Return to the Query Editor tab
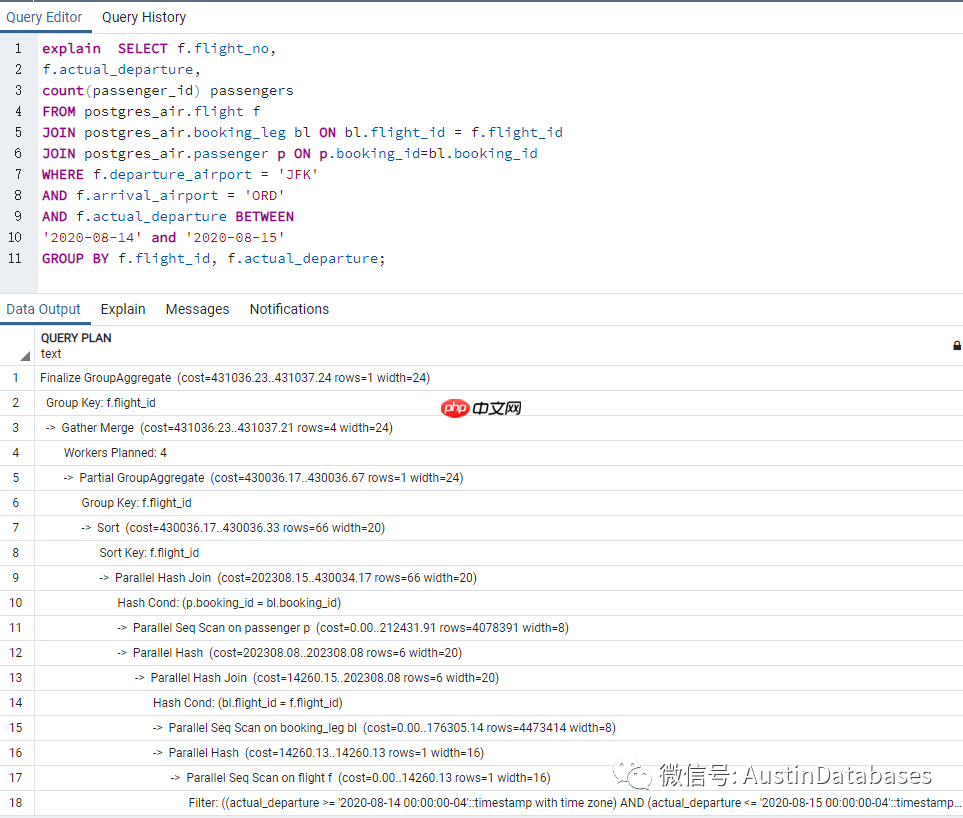The image size is (963, 818). [45, 16]
